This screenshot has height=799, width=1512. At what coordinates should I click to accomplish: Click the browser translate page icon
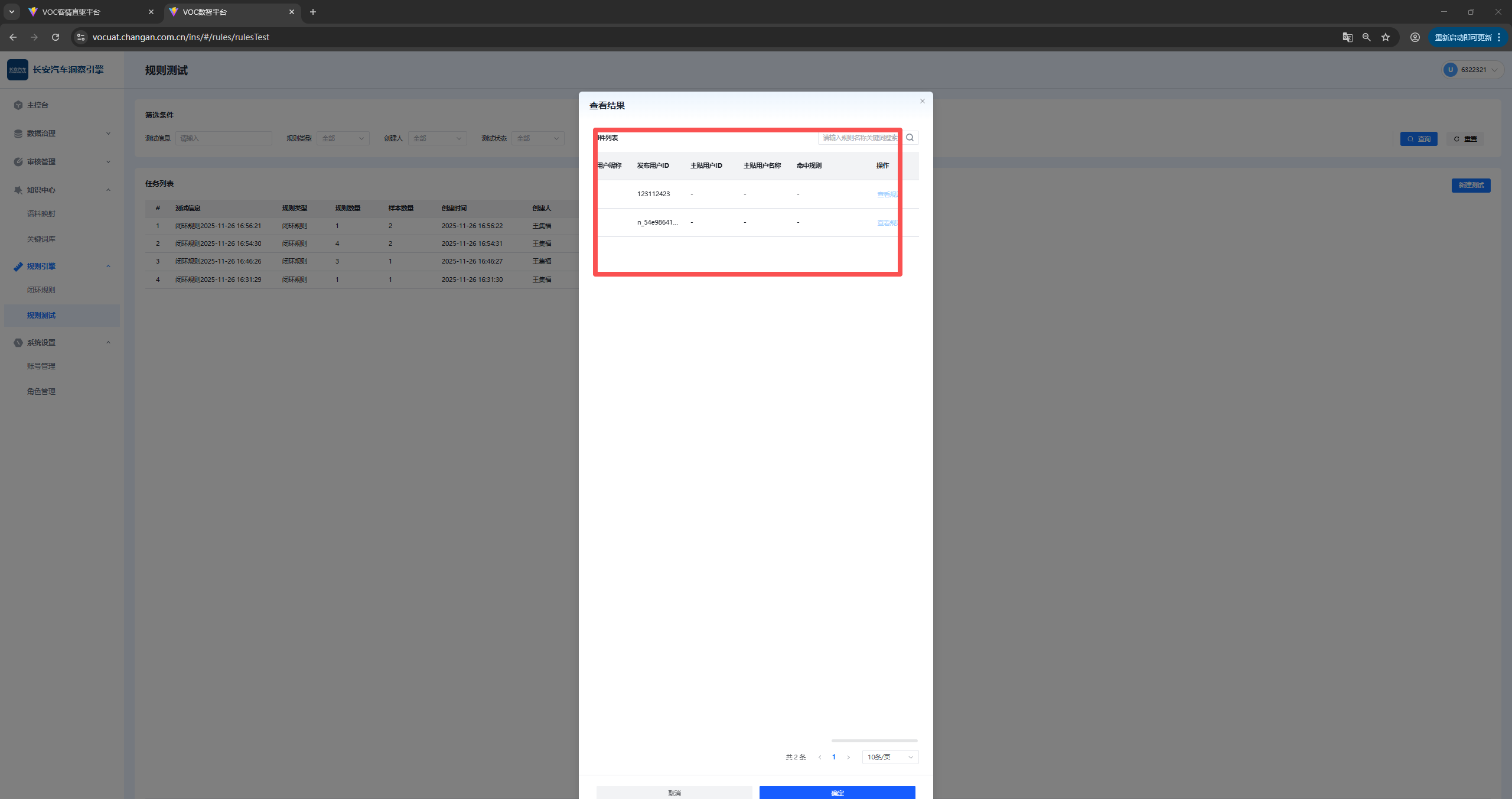coord(1347,37)
